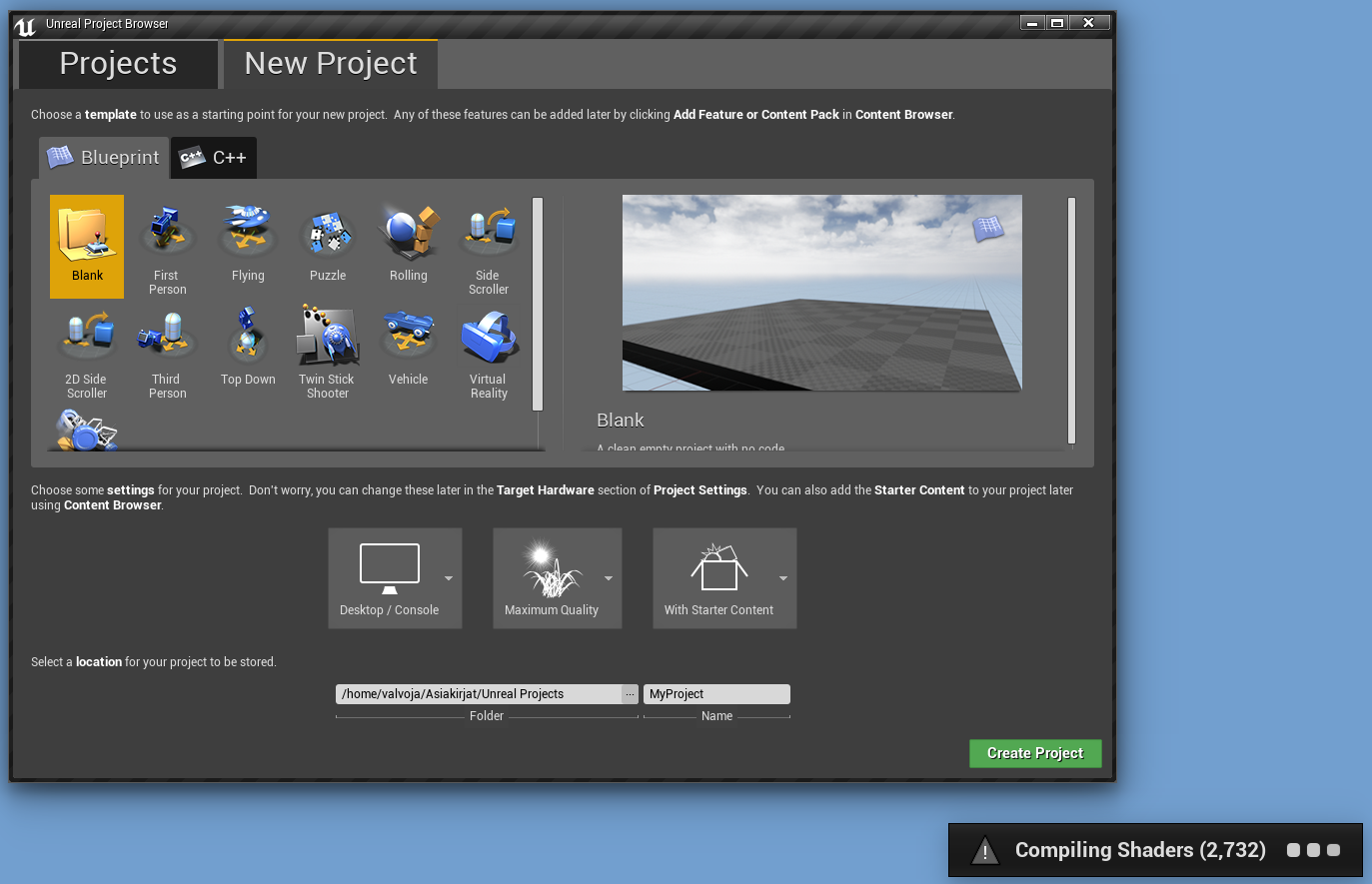Viewport: 1372px width, 884px height.
Task: Click the template list vertical scrollbar
Action: click(x=538, y=304)
